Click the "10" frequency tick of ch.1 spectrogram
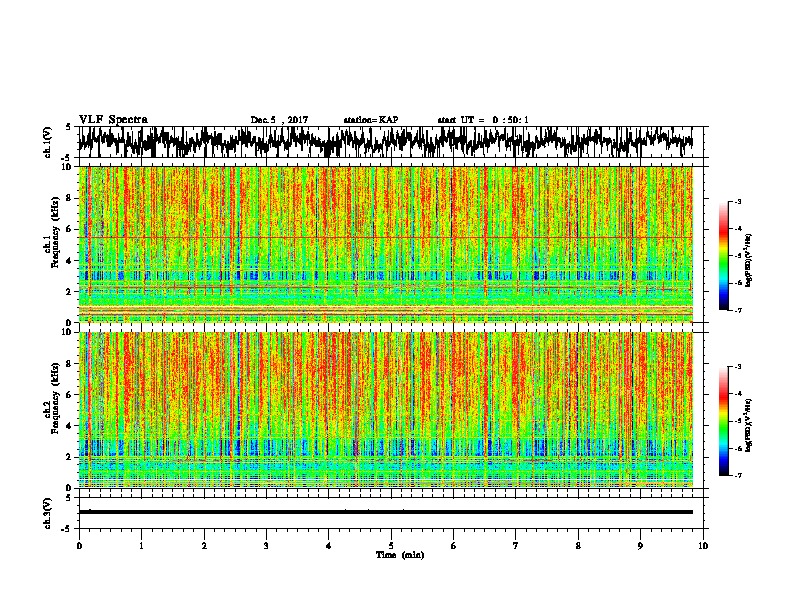The image size is (792, 612). pyautogui.click(x=68, y=167)
